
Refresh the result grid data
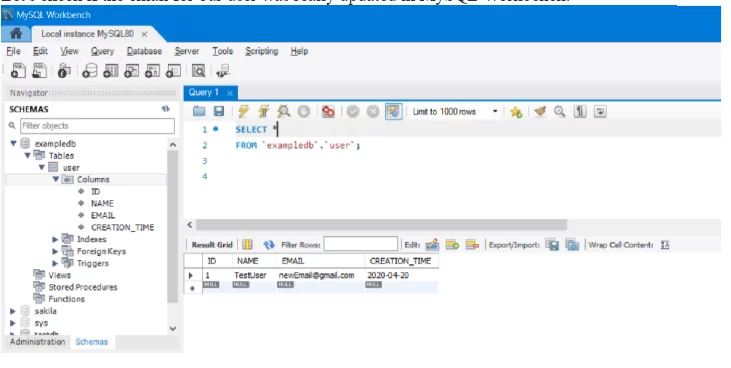pos(269,244)
